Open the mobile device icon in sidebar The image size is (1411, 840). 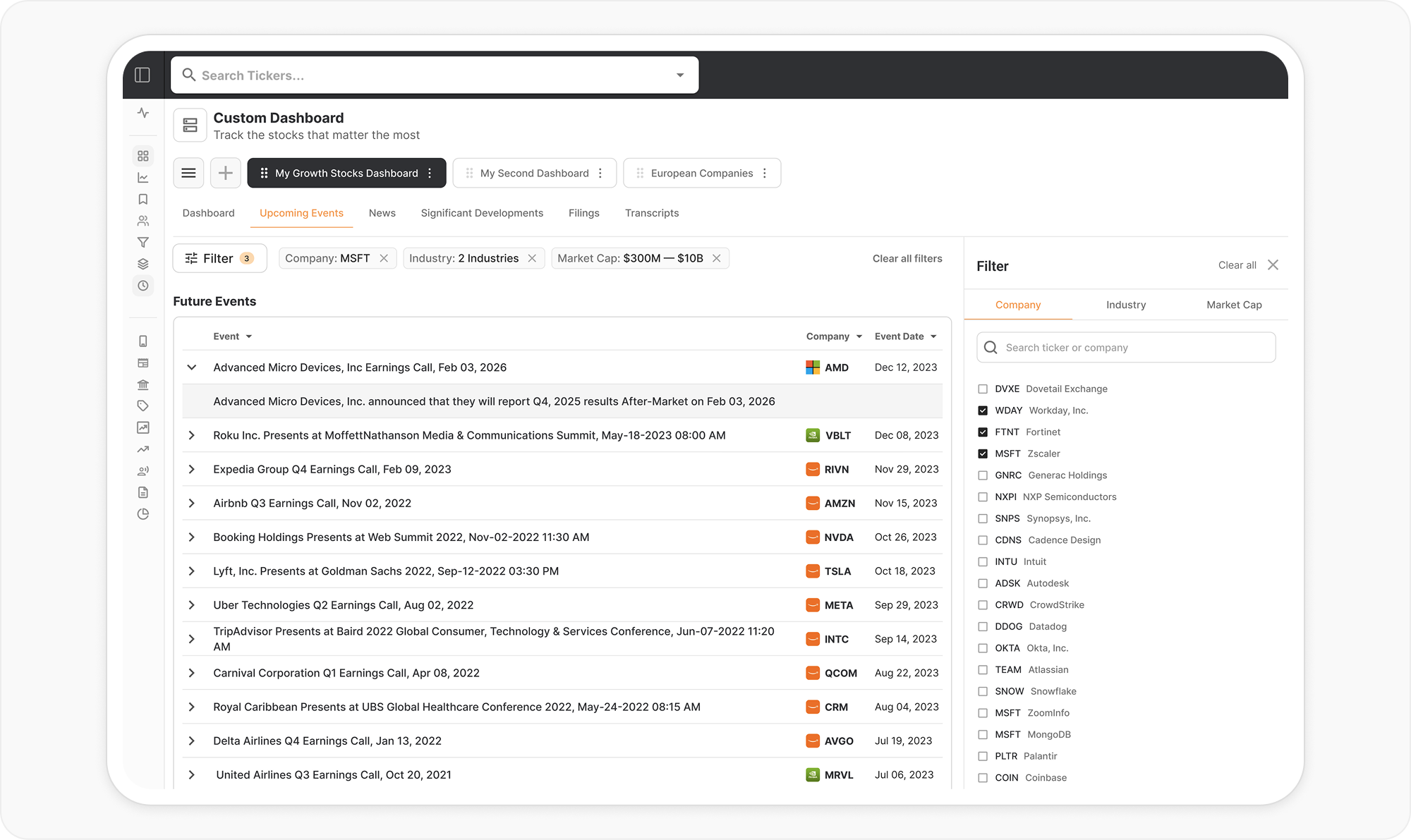(143, 341)
